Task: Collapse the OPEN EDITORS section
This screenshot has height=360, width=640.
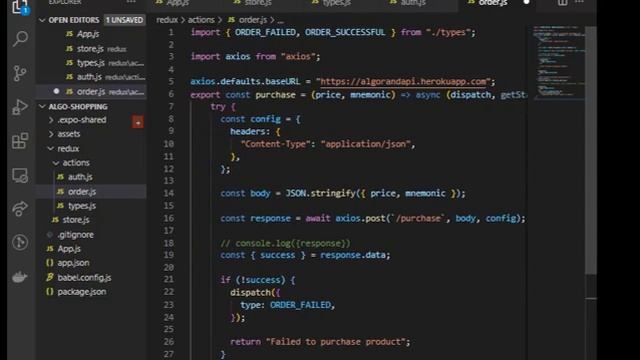Action: [x=42, y=20]
